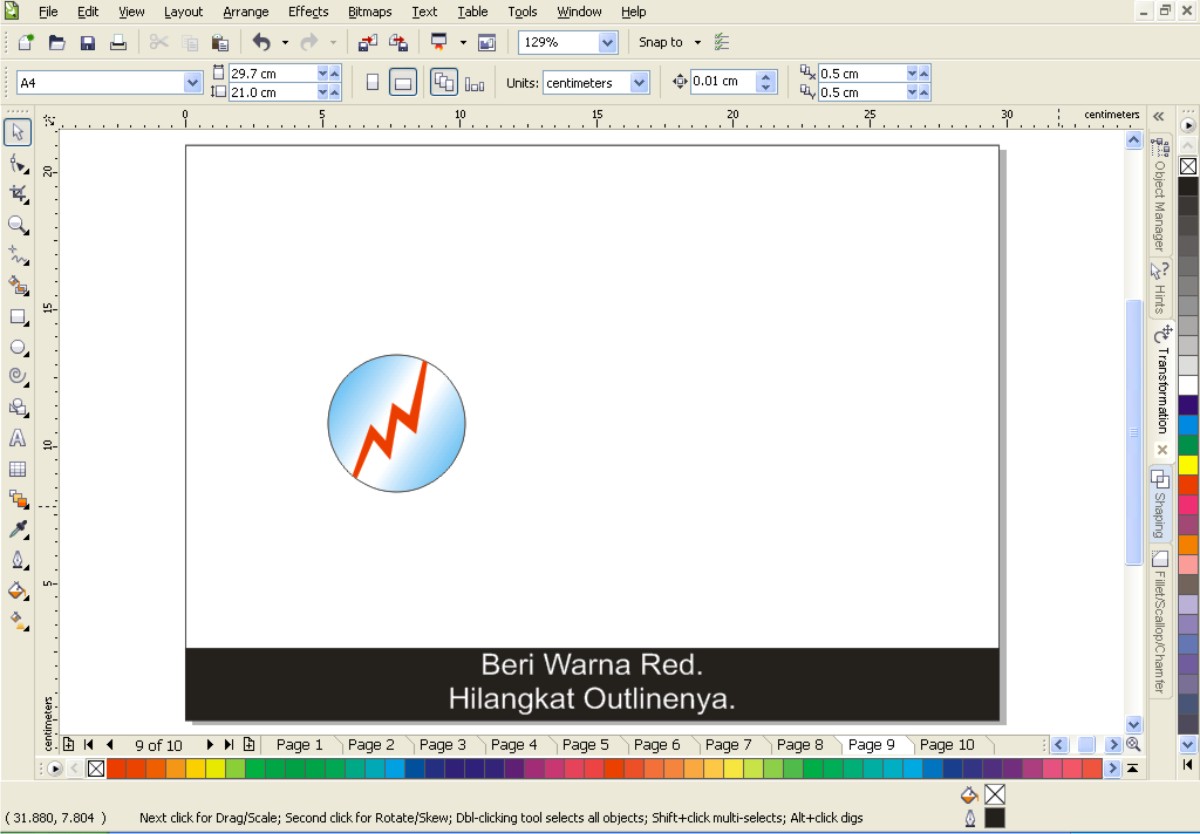Toggle apply layout to all pages
The image size is (1200, 834).
pyautogui.click(x=444, y=83)
